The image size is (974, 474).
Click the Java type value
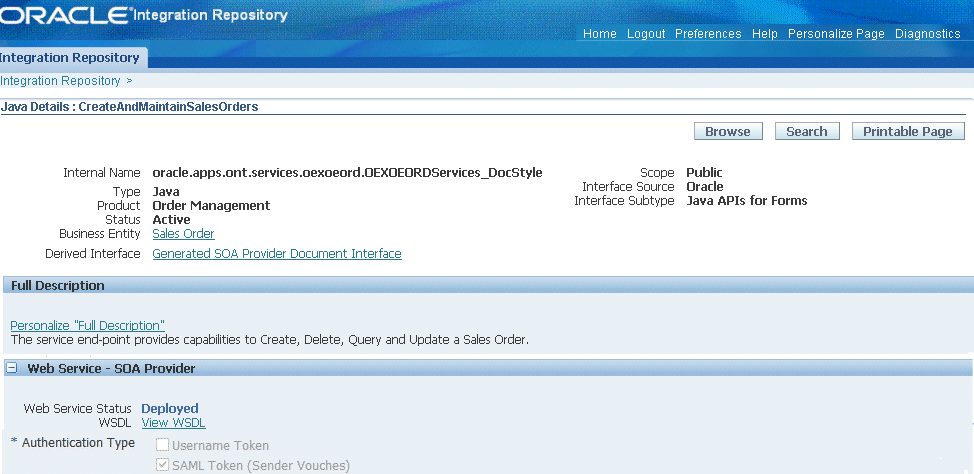(166, 191)
